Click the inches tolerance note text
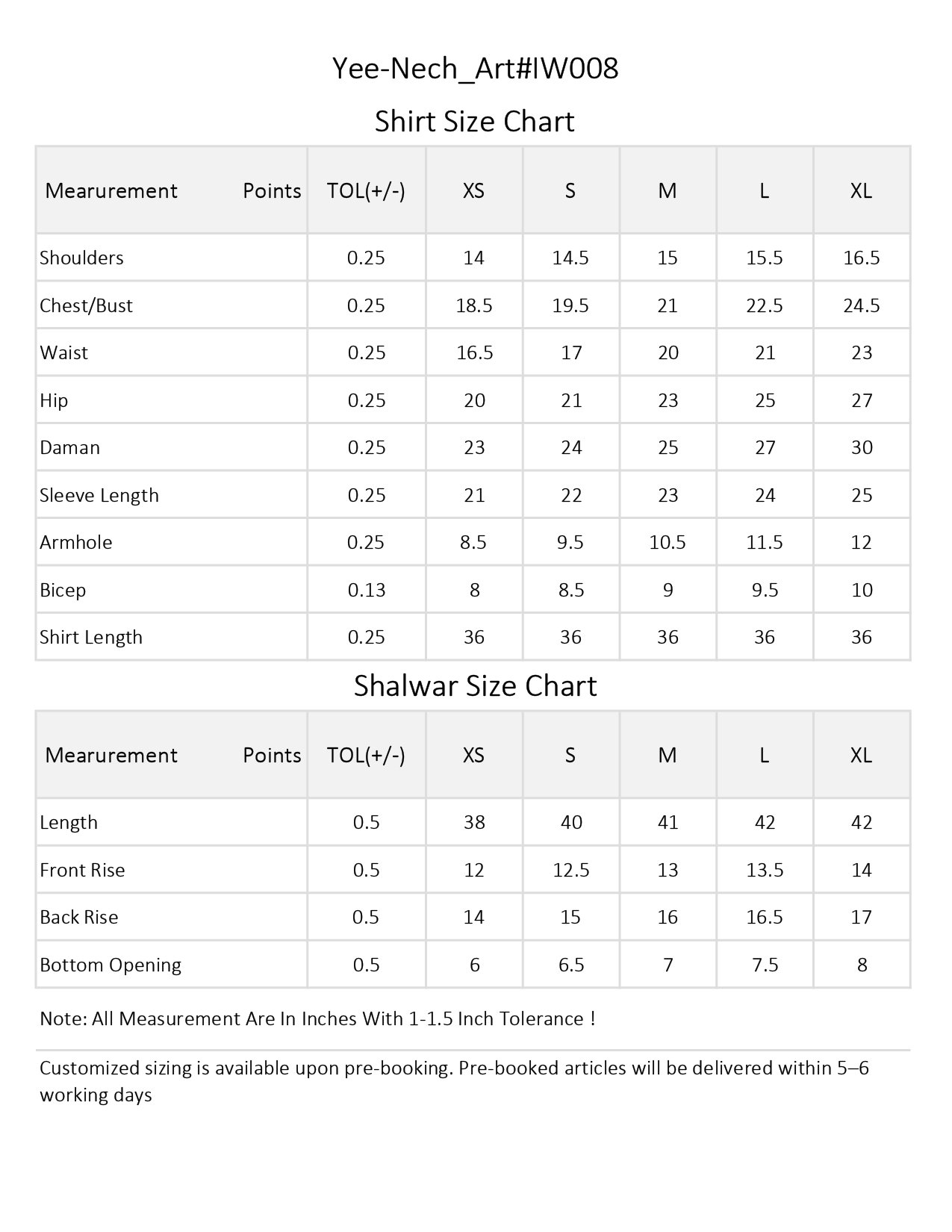Image resolution: width=952 pixels, height=1232 pixels. coord(317,1018)
